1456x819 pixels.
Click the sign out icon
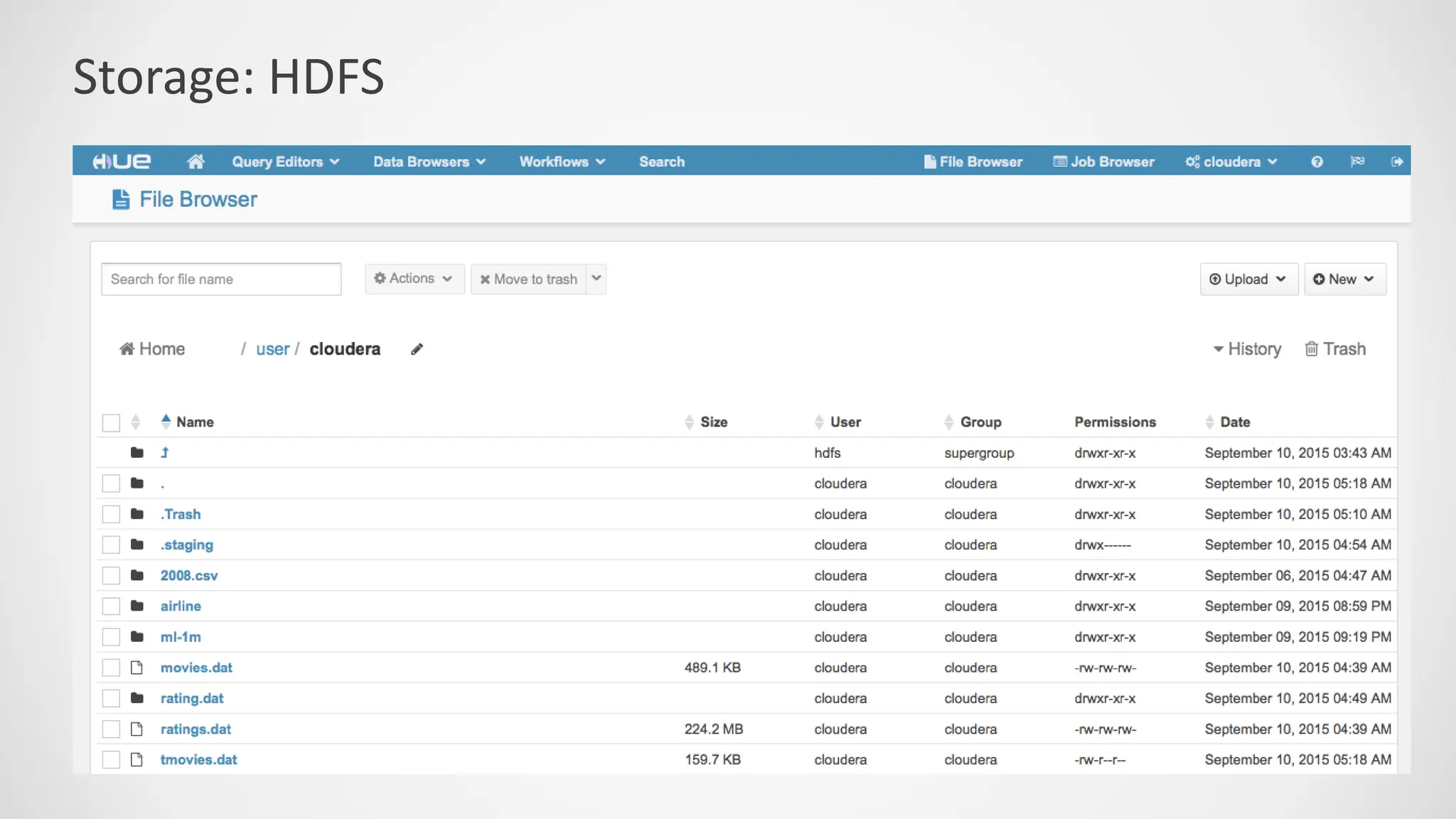[1397, 161]
